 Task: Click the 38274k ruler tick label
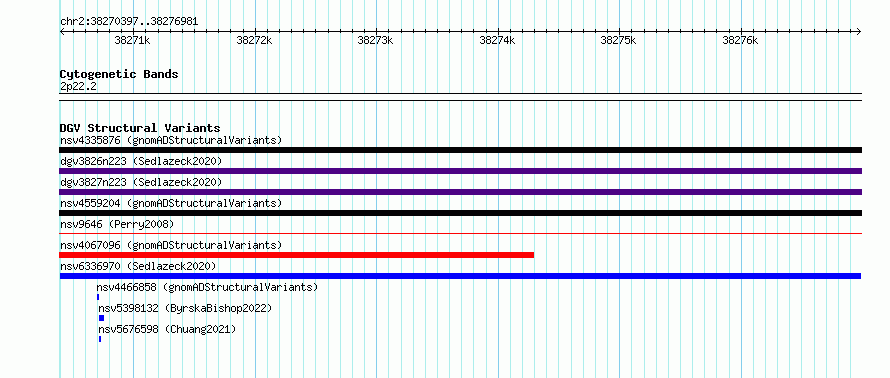click(x=497, y=40)
